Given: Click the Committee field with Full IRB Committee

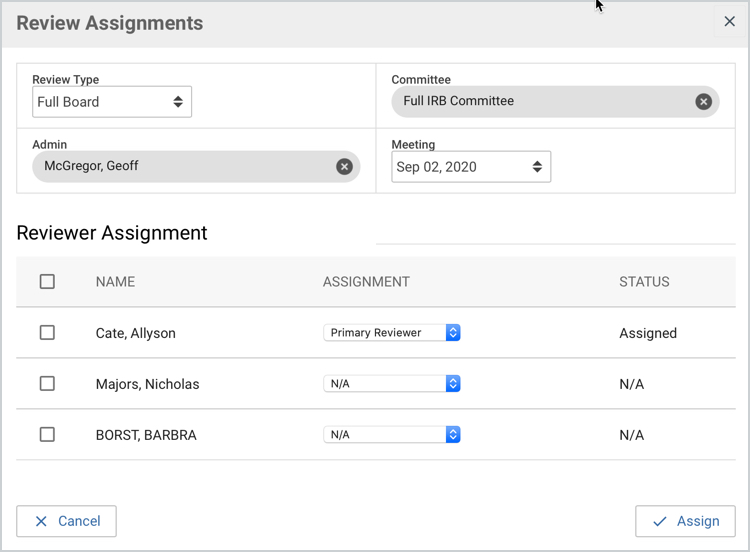Looking at the screenshot, I should 540,101.
